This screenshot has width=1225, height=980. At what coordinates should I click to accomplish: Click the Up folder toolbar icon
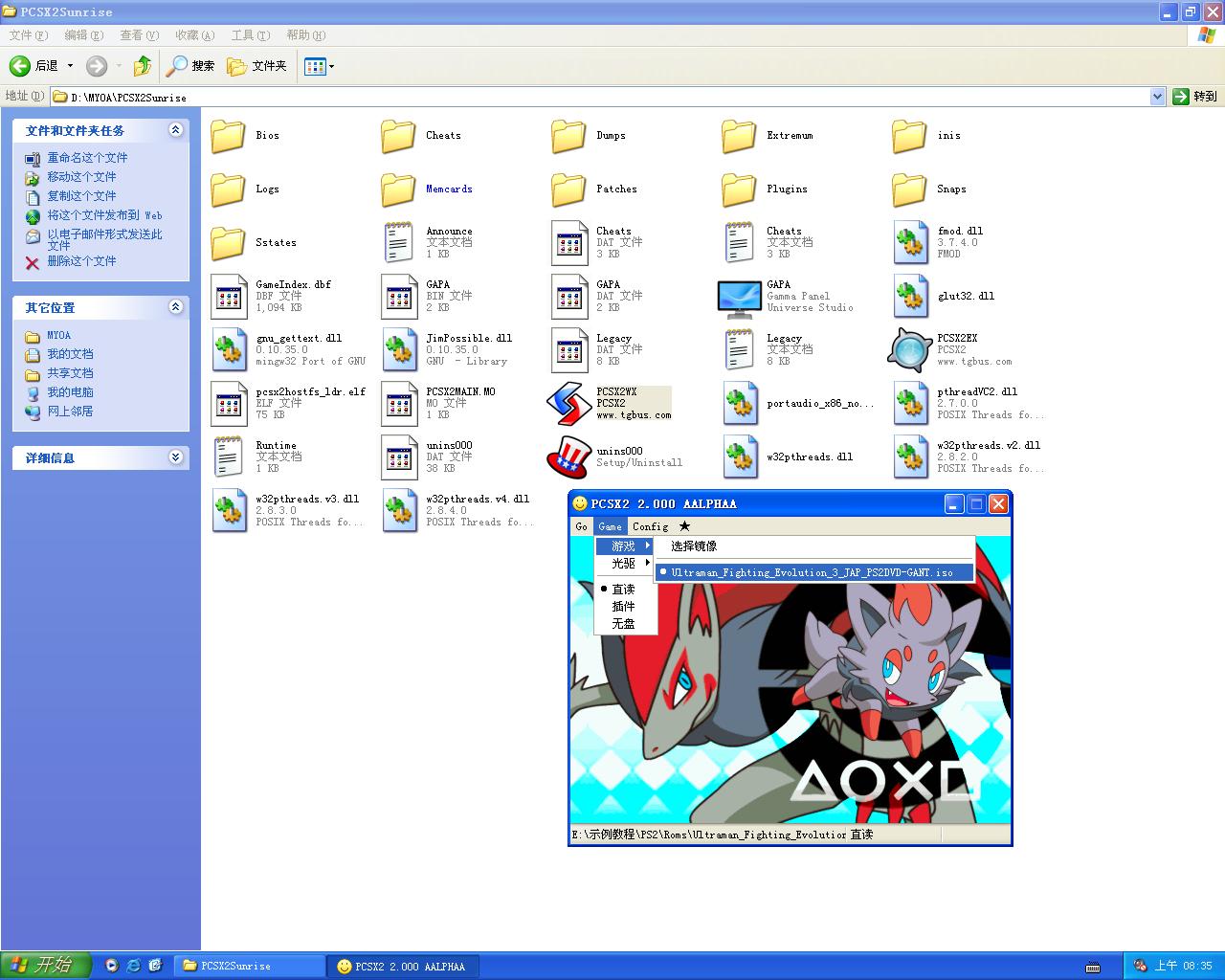143,66
